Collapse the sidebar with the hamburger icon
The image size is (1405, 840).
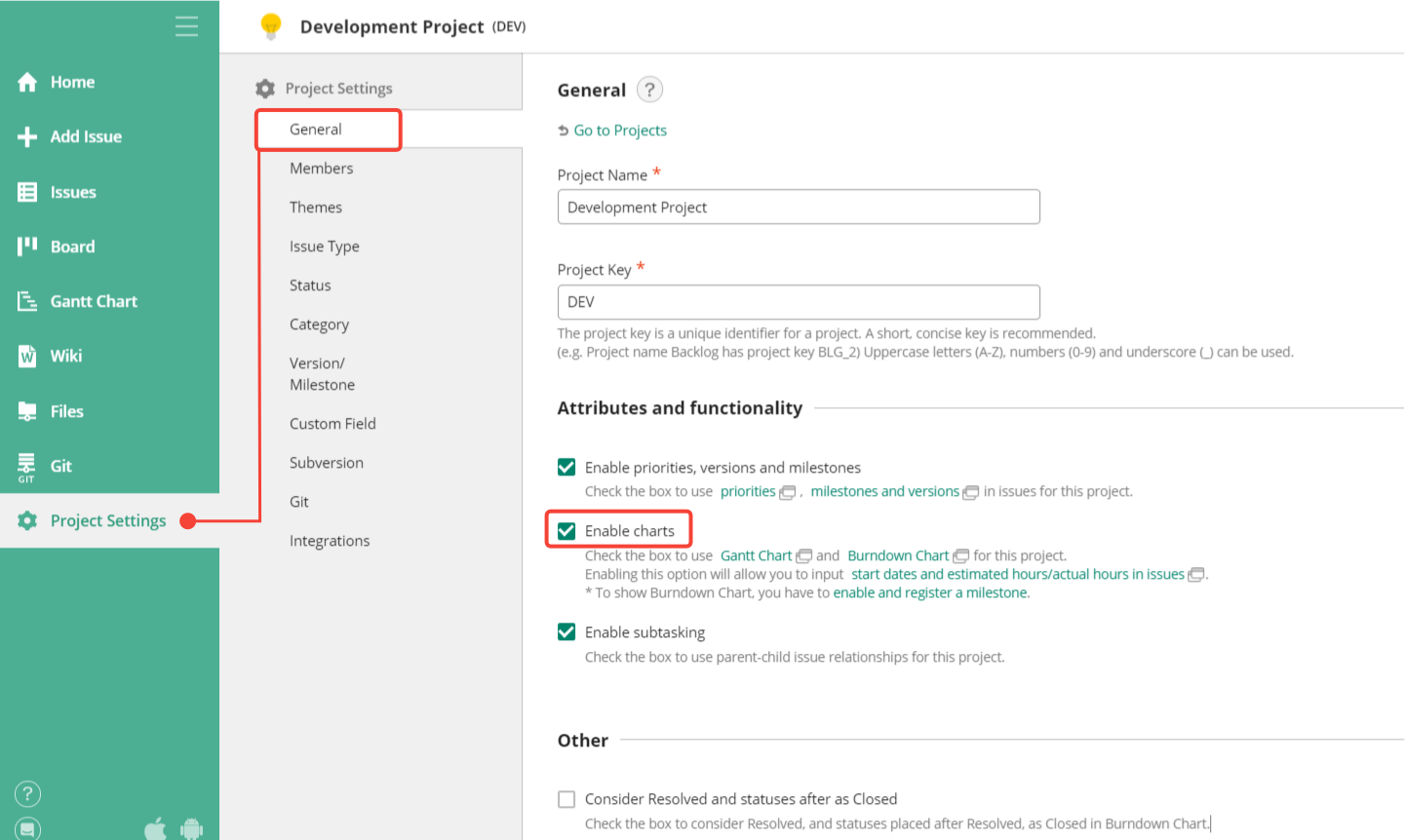(186, 26)
